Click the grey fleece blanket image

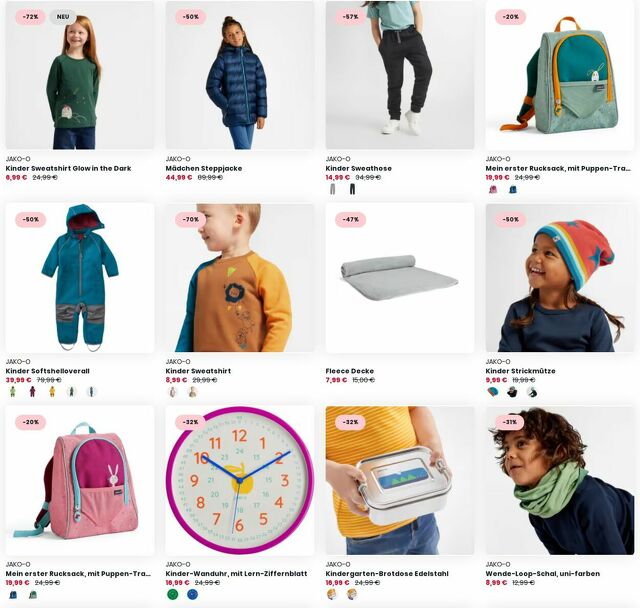(x=400, y=278)
